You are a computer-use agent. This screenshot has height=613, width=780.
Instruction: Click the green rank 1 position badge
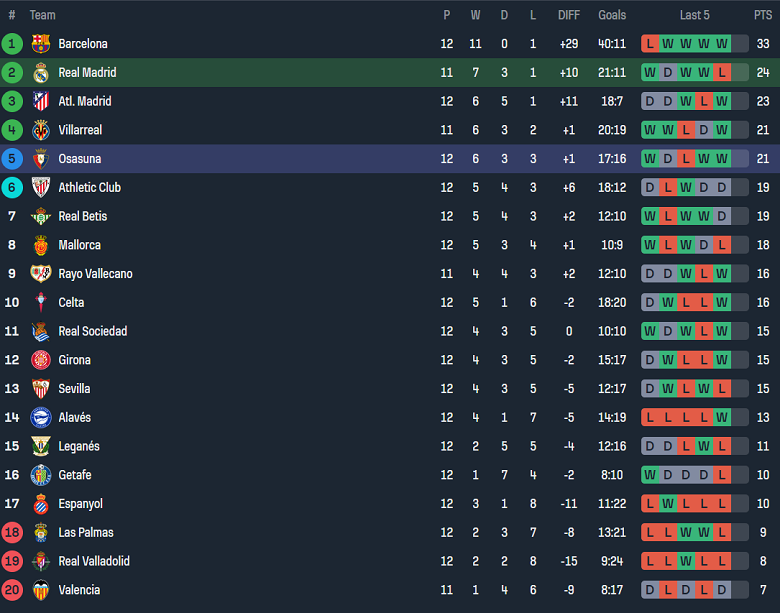[12, 44]
